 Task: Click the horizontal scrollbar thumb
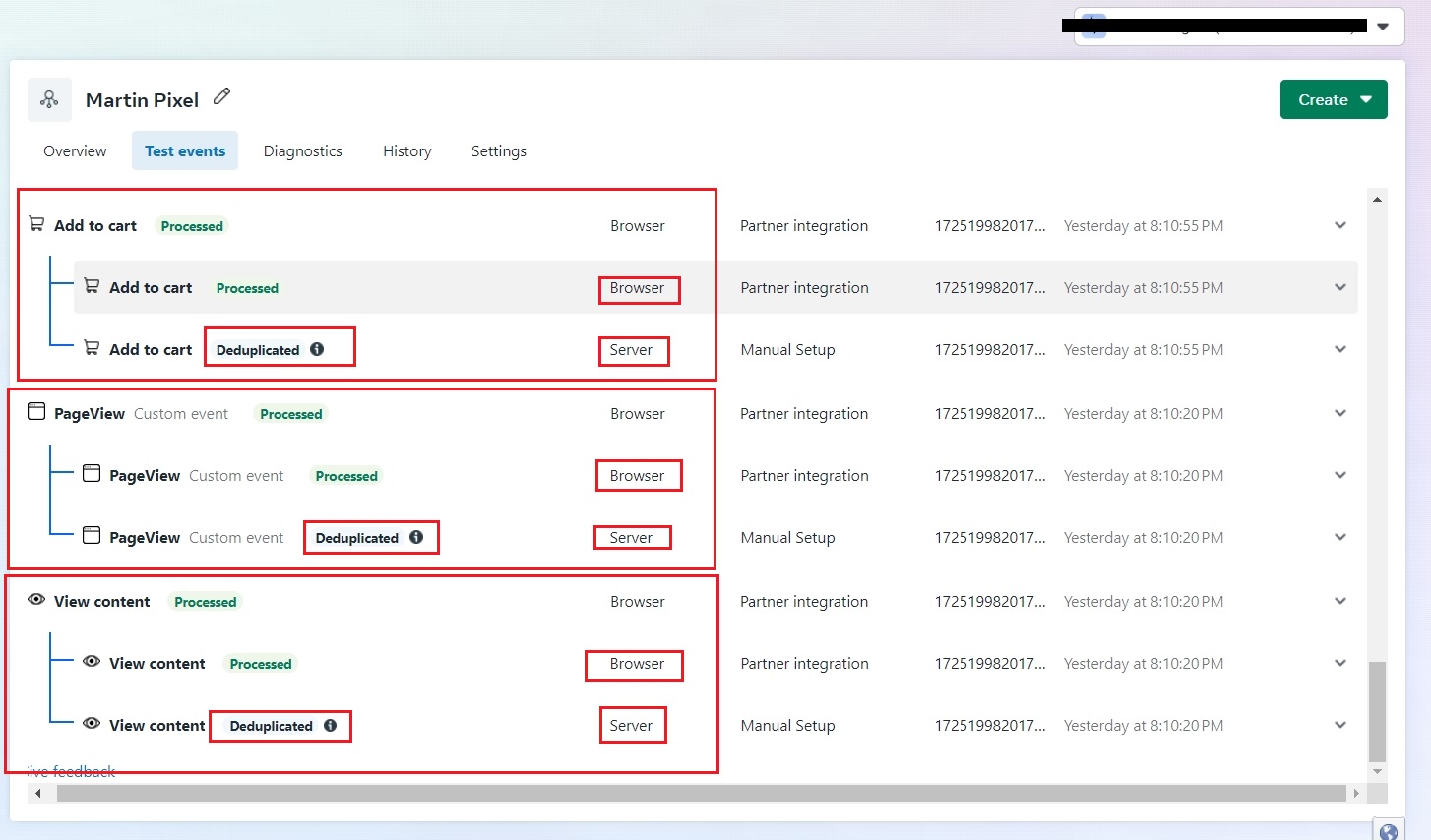point(701,793)
